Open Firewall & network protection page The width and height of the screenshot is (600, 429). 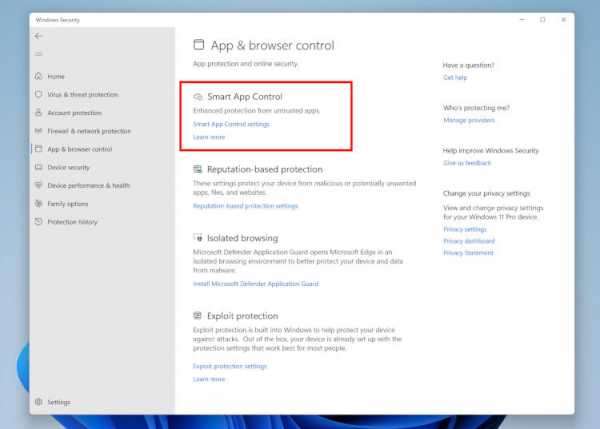pos(89,131)
